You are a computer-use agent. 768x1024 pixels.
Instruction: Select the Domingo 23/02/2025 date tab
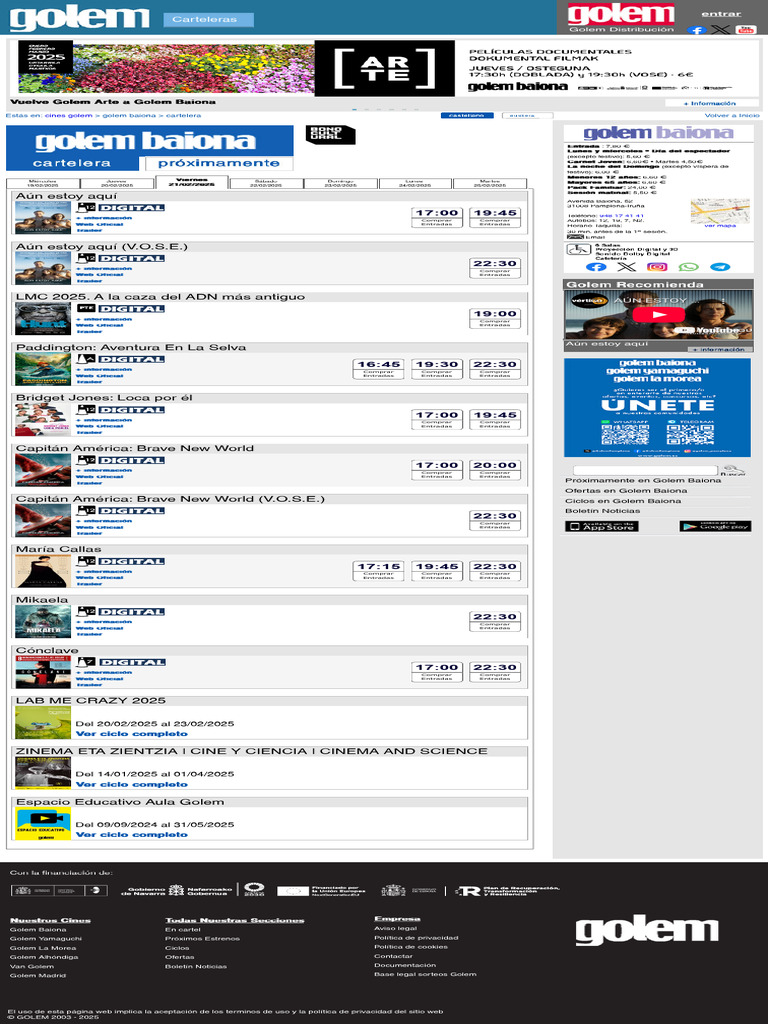[341, 184]
